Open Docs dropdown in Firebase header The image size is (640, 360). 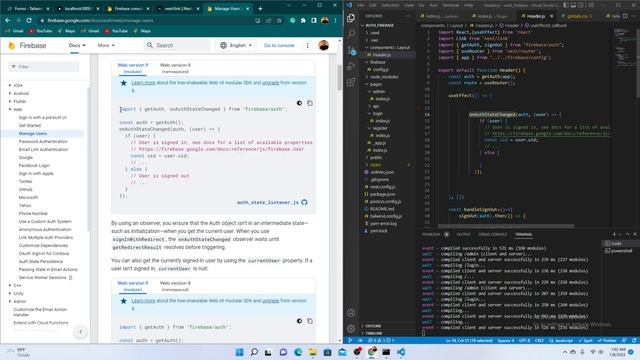coord(77,45)
